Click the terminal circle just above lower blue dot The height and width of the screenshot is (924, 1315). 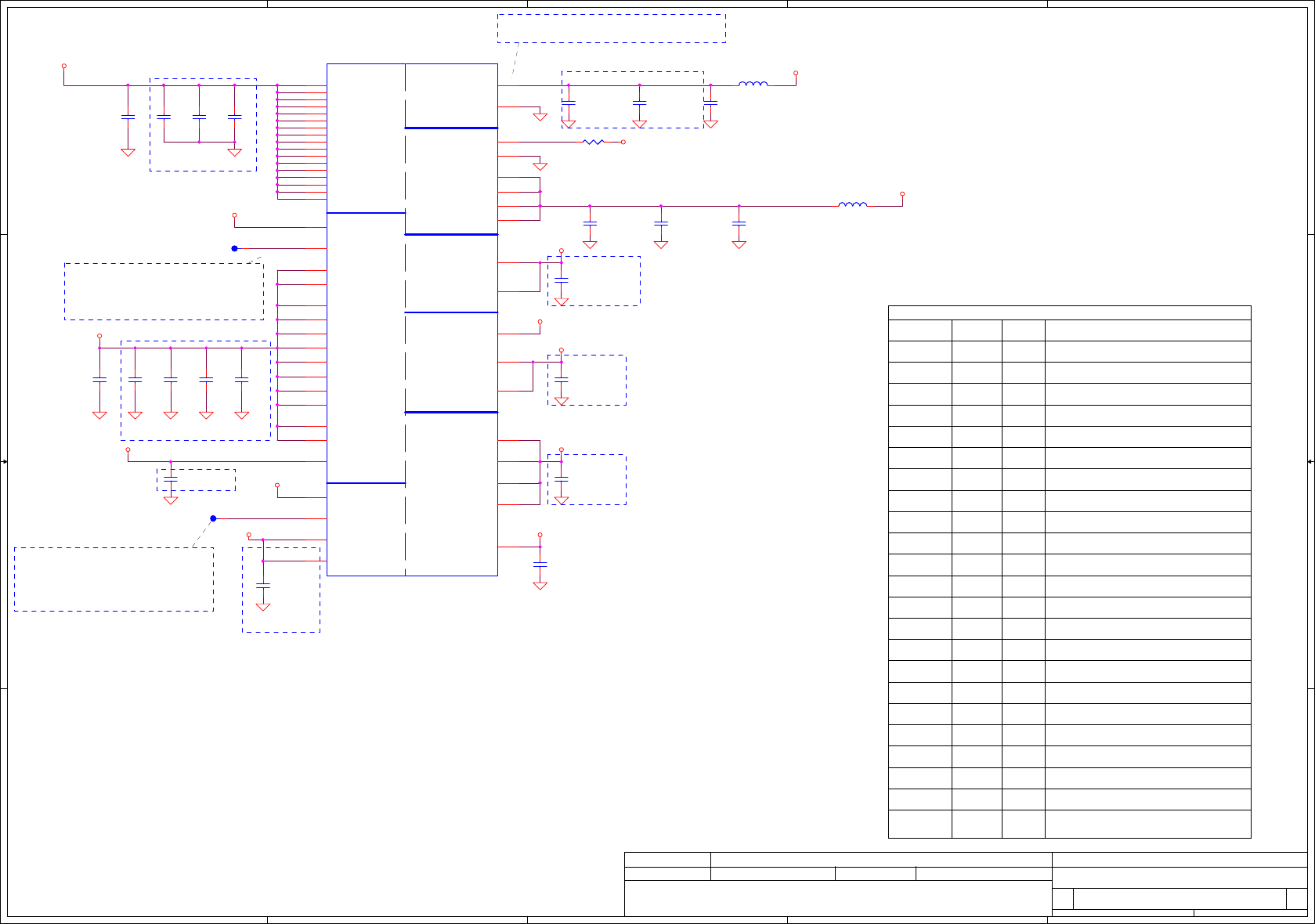tap(277, 485)
